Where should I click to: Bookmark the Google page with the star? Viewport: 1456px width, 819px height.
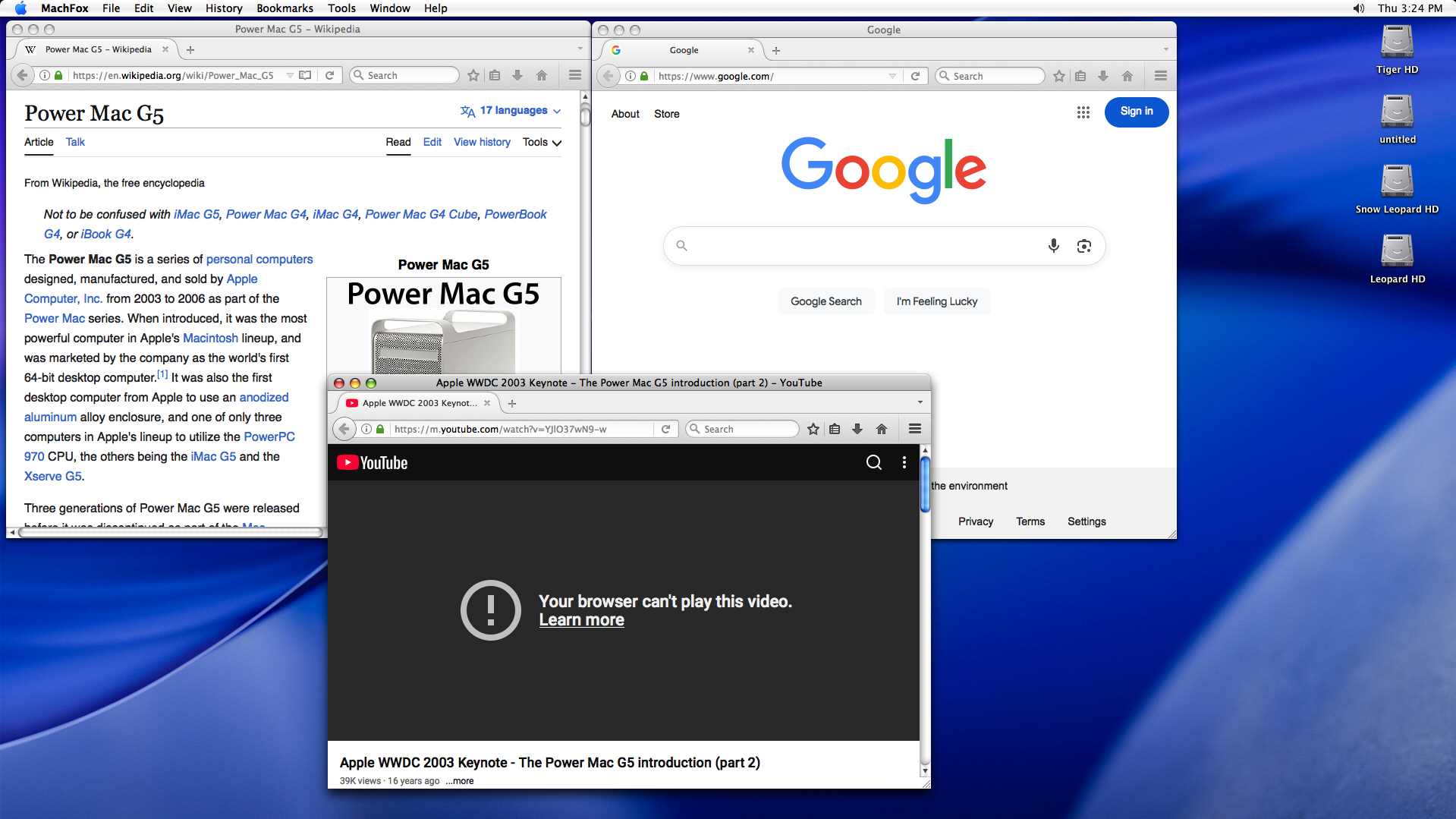(1059, 76)
